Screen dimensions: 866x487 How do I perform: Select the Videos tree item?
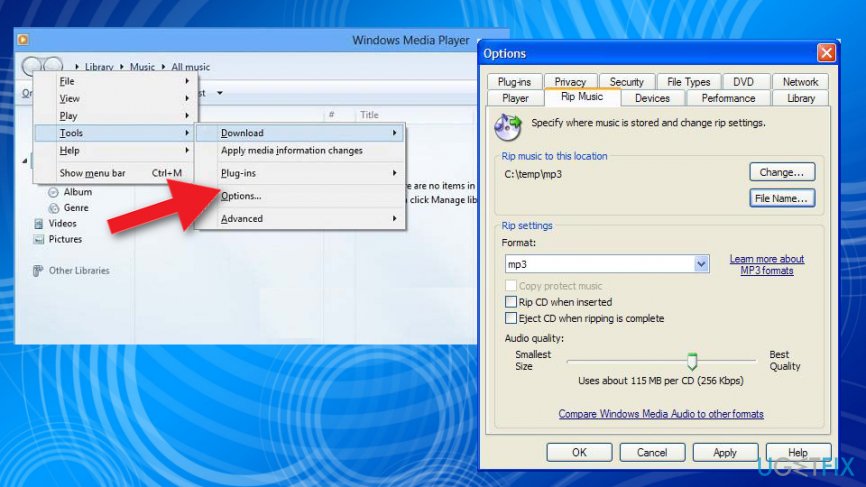coord(62,224)
